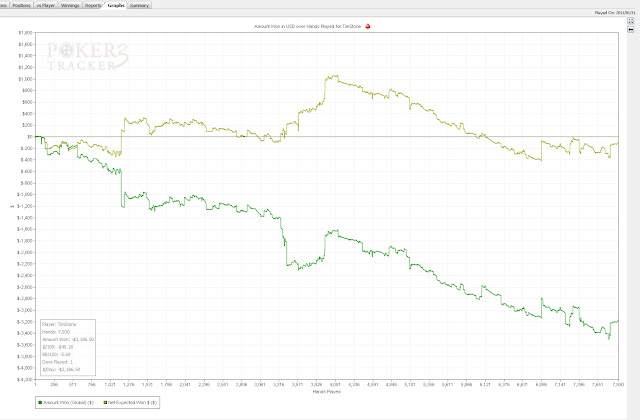Screen dimensions: 640x420
Task: Click the $-2,000 label on vertical axis
Action: pos(24,252)
